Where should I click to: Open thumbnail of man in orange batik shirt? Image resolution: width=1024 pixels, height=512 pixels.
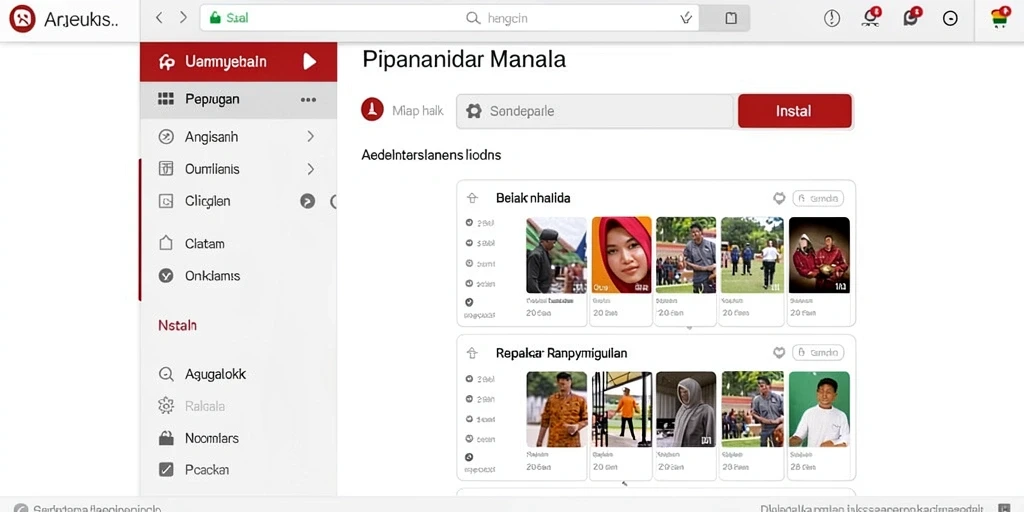556,409
